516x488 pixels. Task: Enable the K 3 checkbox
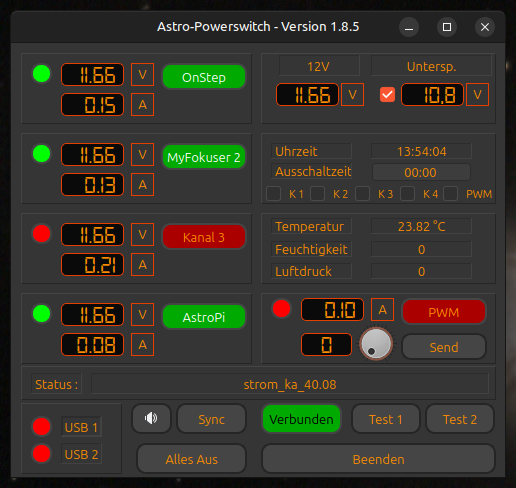[362, 194]
